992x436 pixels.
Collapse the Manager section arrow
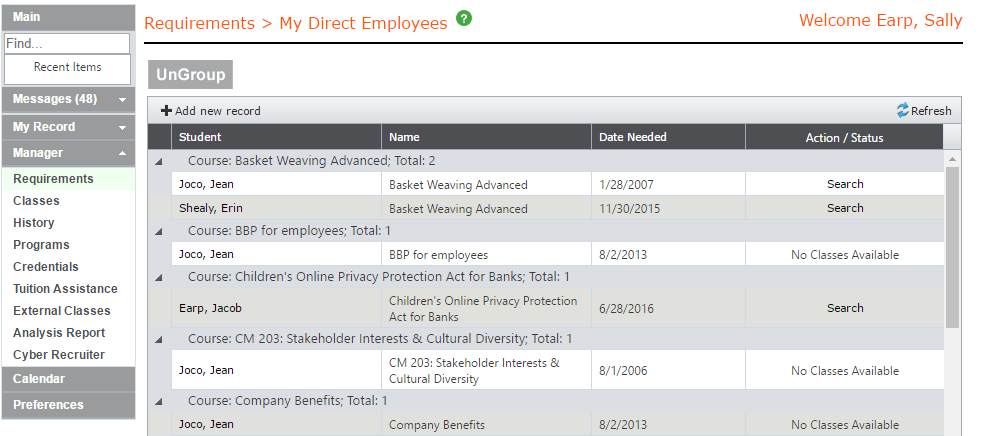pyautogui.click(x=121, y=154)
